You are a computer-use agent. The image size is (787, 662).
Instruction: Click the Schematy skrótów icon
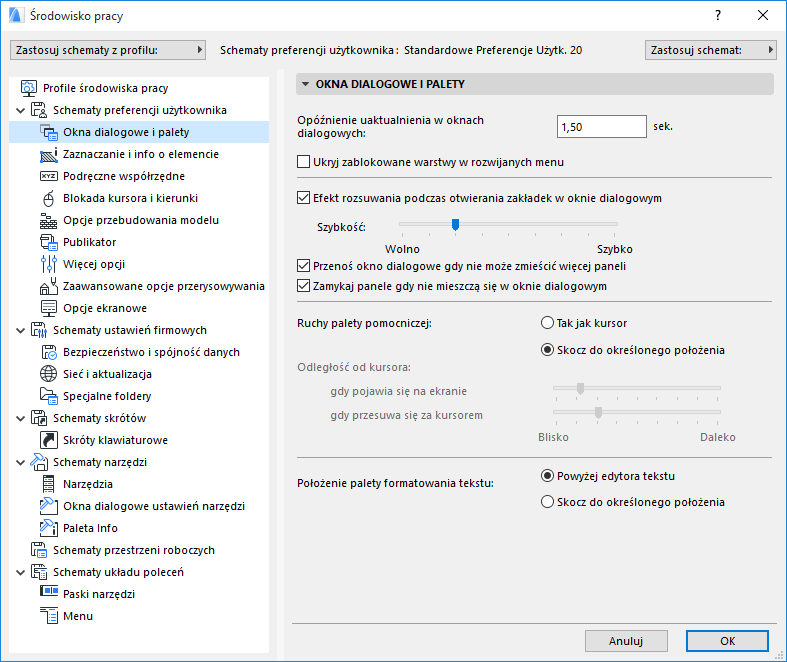(x=39, y=418)
